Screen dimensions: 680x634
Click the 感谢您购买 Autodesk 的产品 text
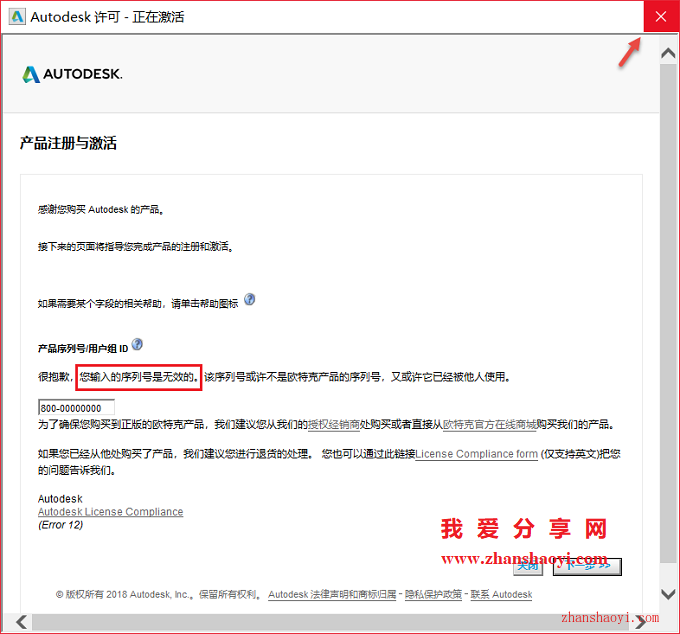(x=101, y=210)
